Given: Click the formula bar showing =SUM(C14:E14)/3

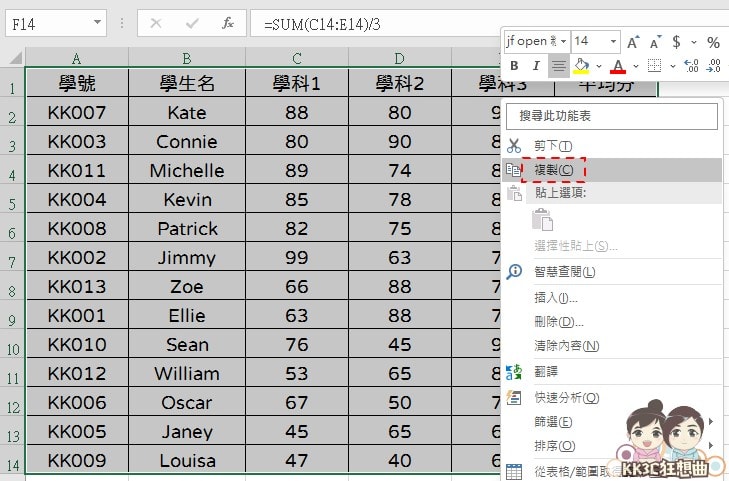Looking at the screenshot, I should pyautogui.click(x=380, y=21).
